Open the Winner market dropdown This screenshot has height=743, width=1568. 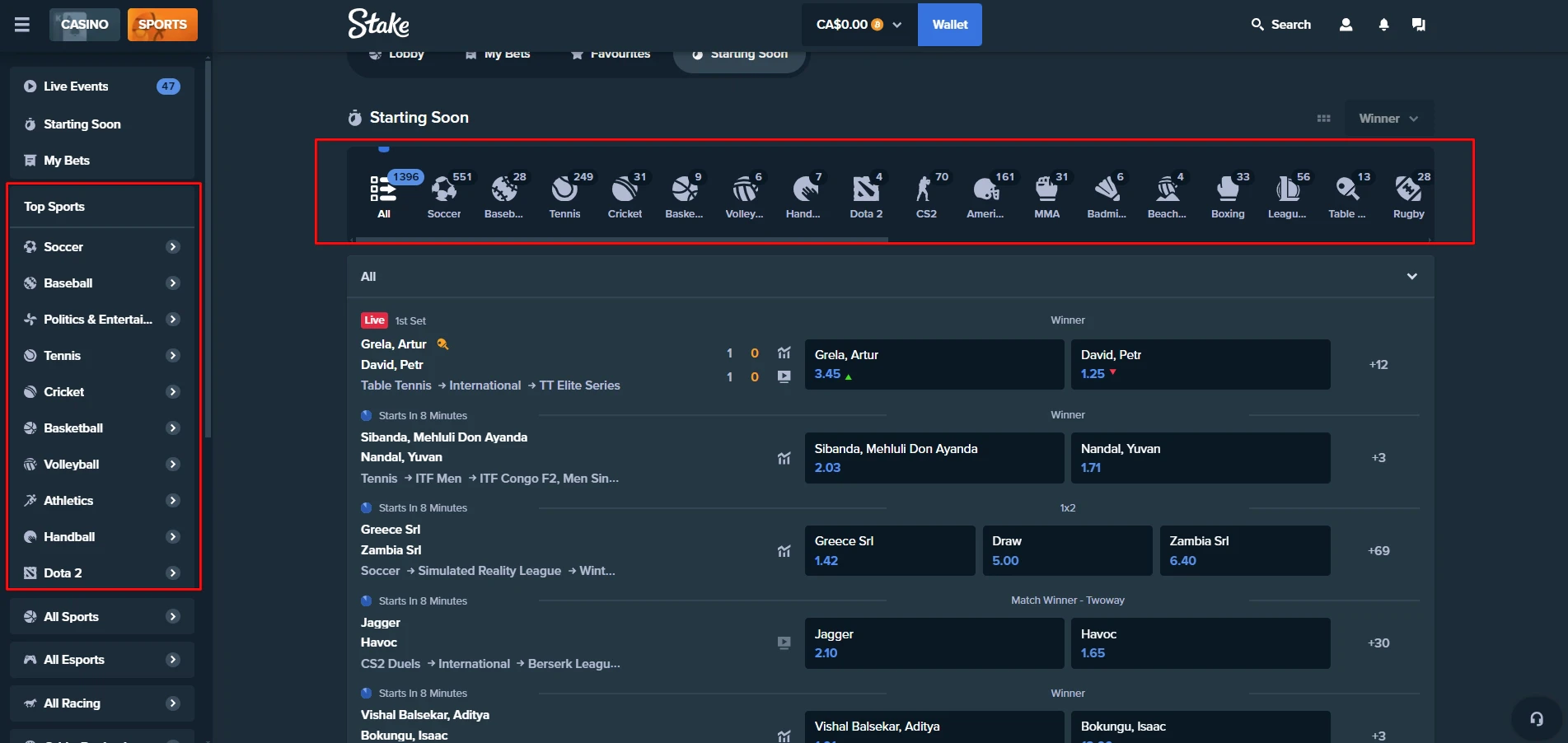pos(1388,119)
